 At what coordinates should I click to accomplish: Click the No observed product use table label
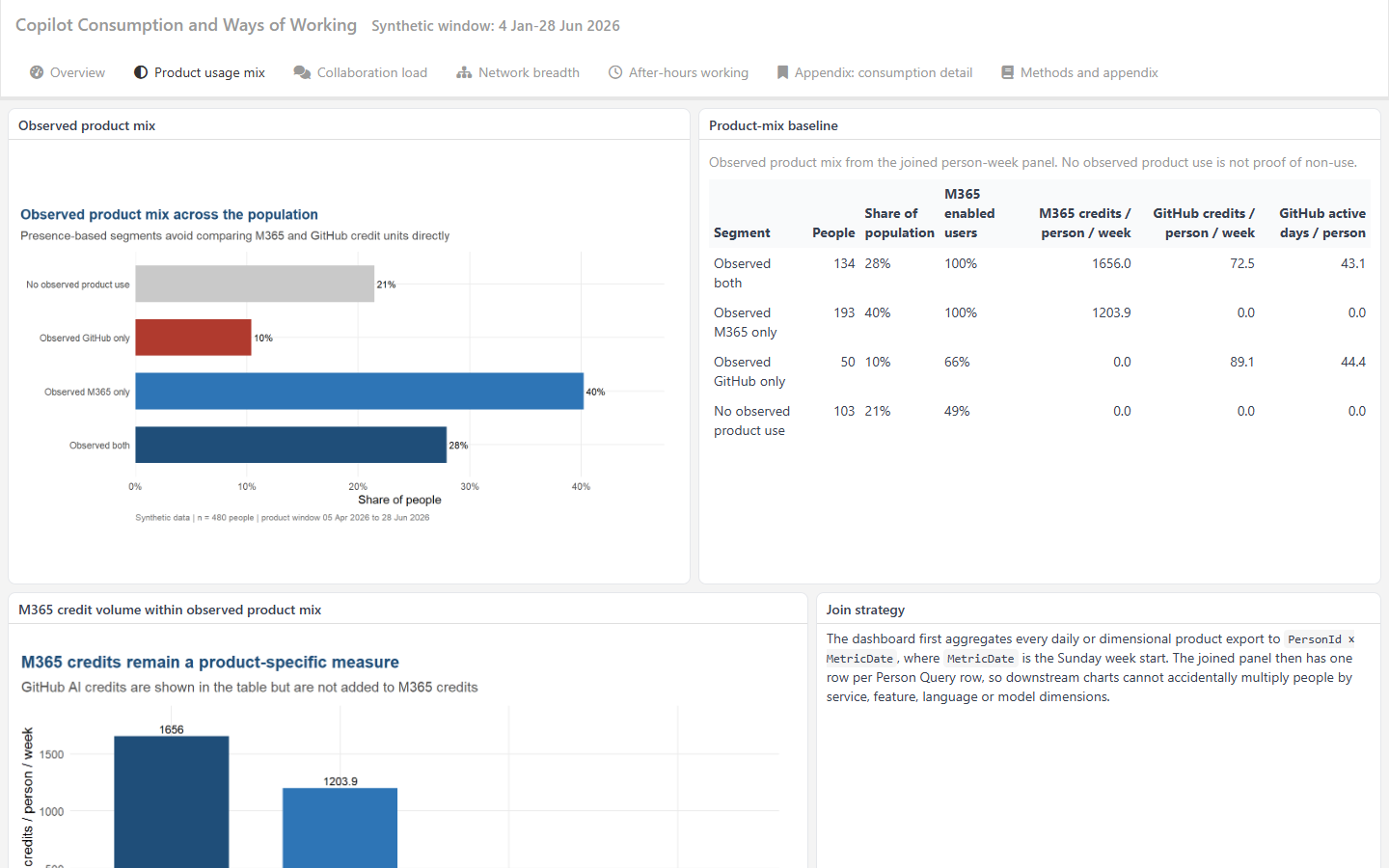pos(751,420)
